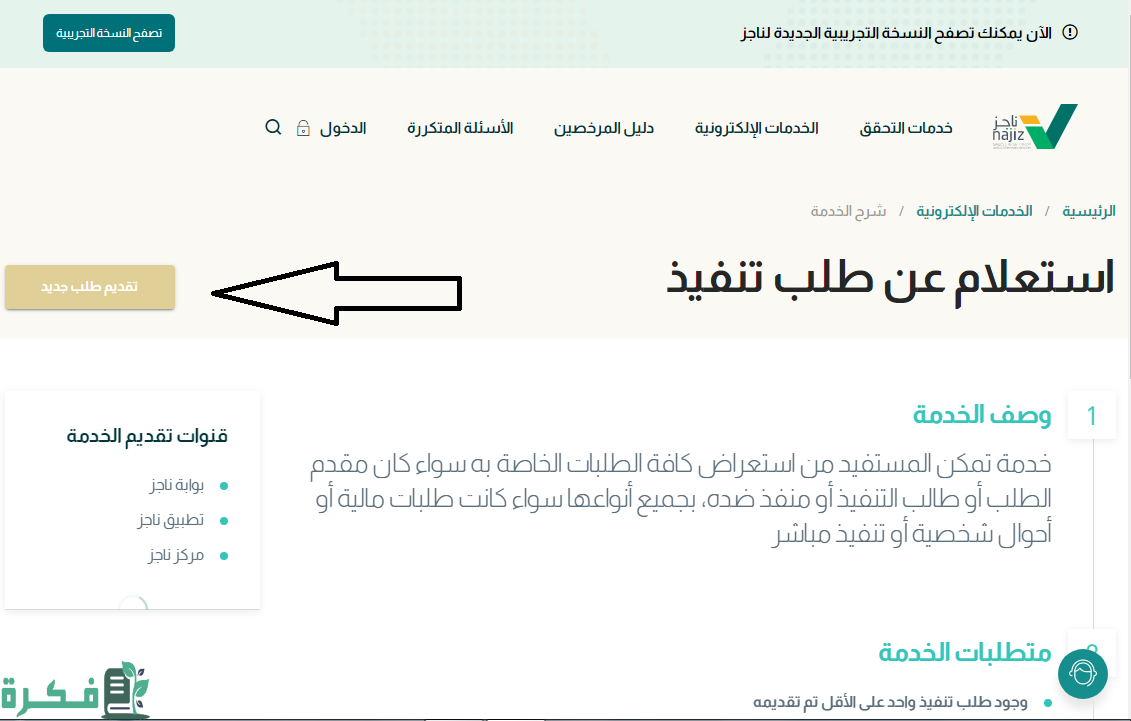Image resolution: width=1131 pixels, height=721 pixels.
Task: Open the support agent chat icon
Action: click(1082, 673)
